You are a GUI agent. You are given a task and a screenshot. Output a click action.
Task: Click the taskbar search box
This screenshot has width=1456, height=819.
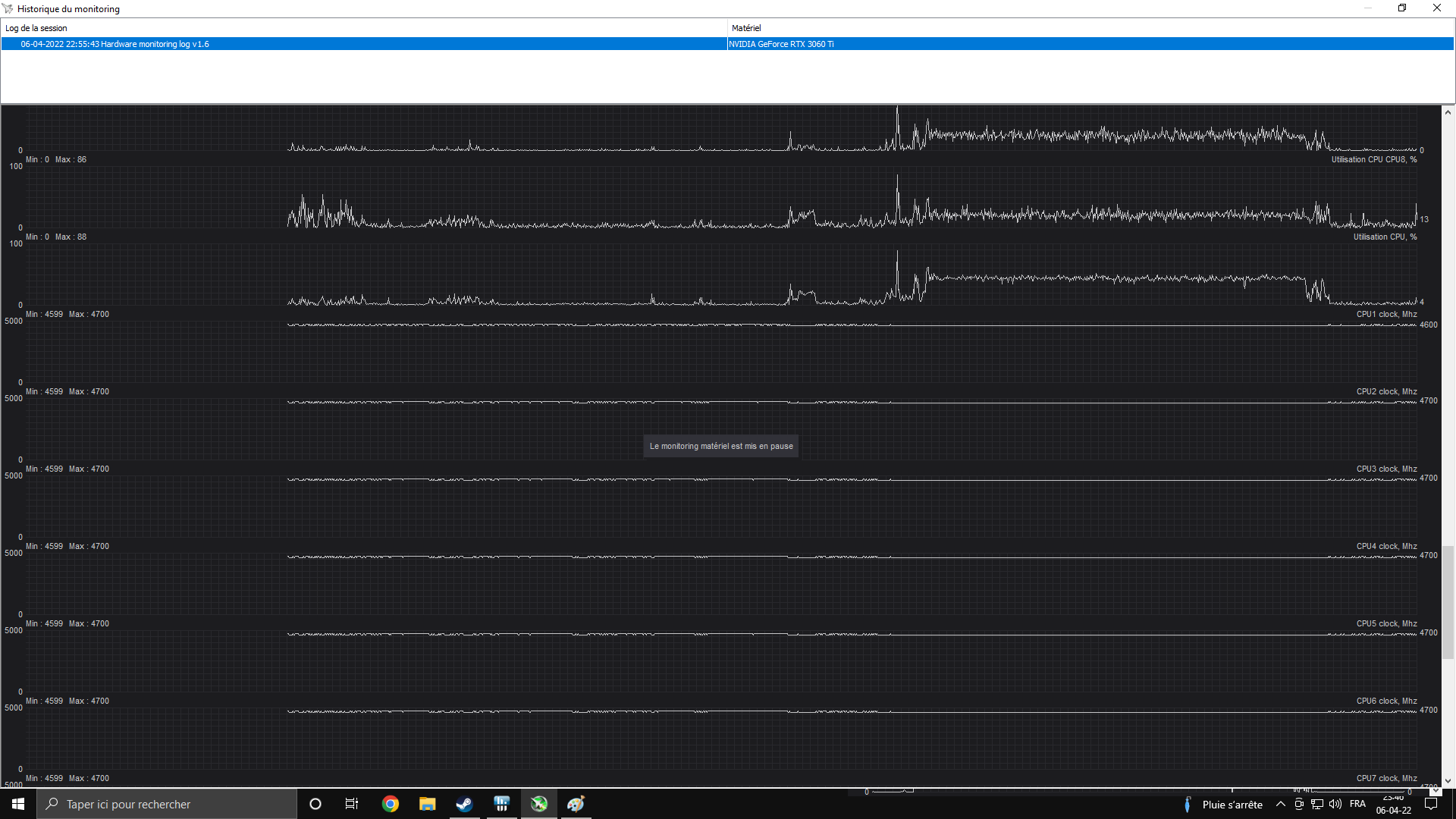point(167,804)
